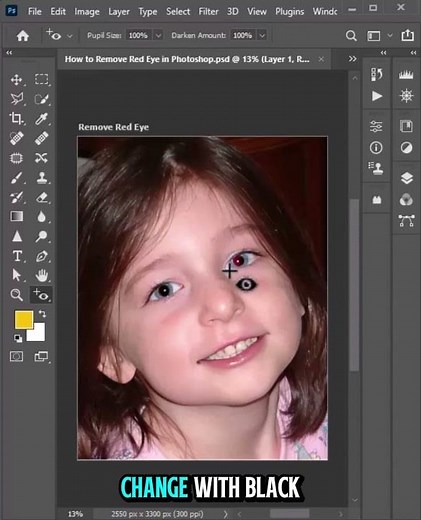Select the Content-Aware Move tool
Viewport: 421px width, 520px height.
coord(42,158)
